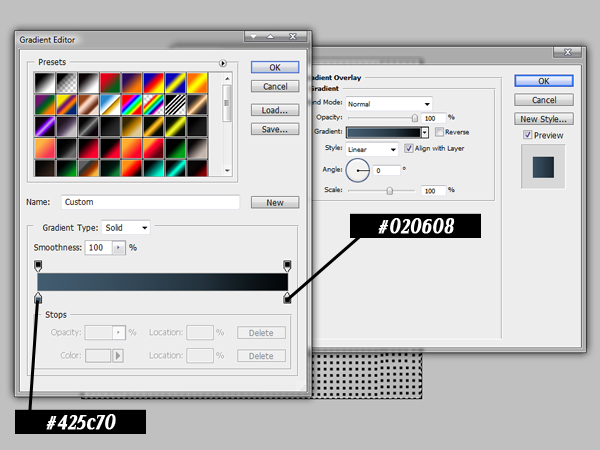The image size is (600, 450).
Task: Click the presets scrollbar thumb
Action: (x=227, y=103)
